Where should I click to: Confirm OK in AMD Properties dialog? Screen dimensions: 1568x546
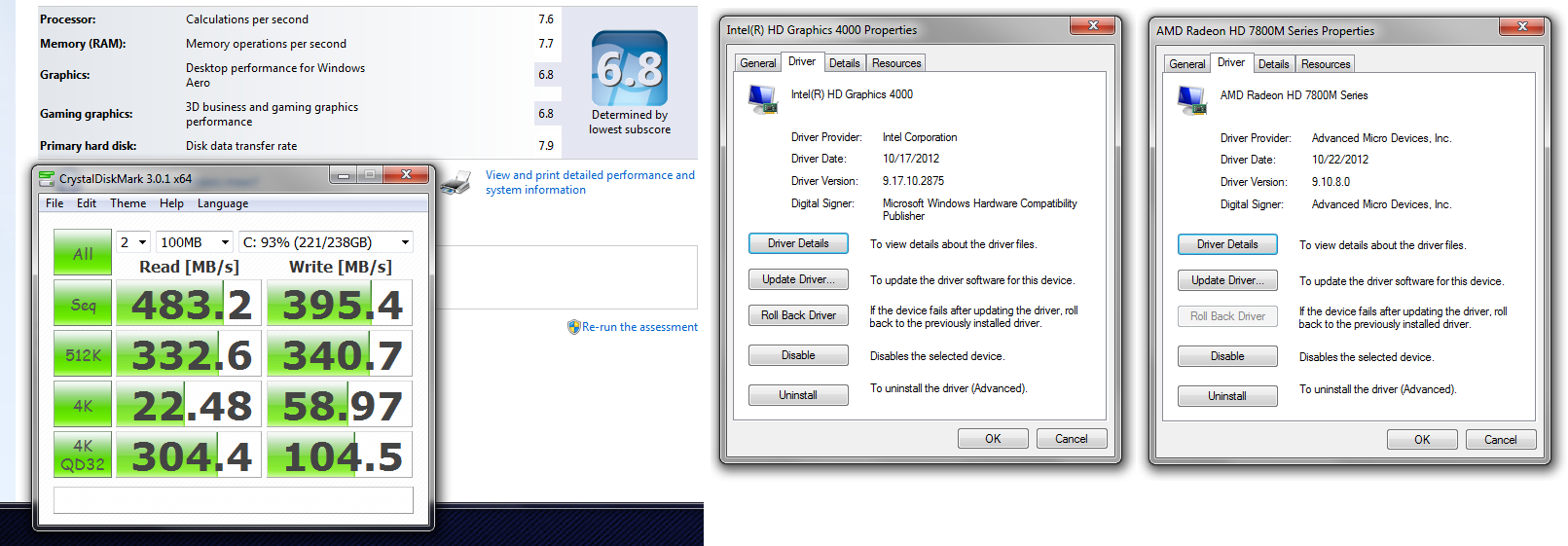point(1422,440)
